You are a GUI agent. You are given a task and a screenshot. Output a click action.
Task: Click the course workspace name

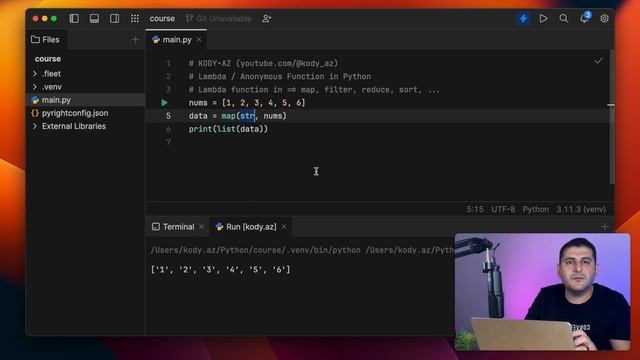click(162, 18)
